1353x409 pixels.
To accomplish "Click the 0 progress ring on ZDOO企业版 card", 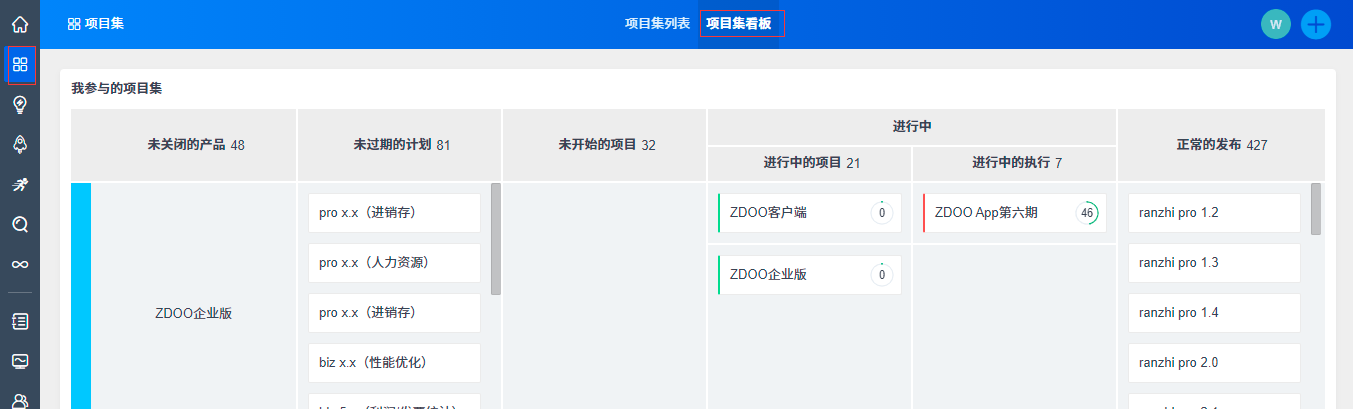I will point(881,275).
